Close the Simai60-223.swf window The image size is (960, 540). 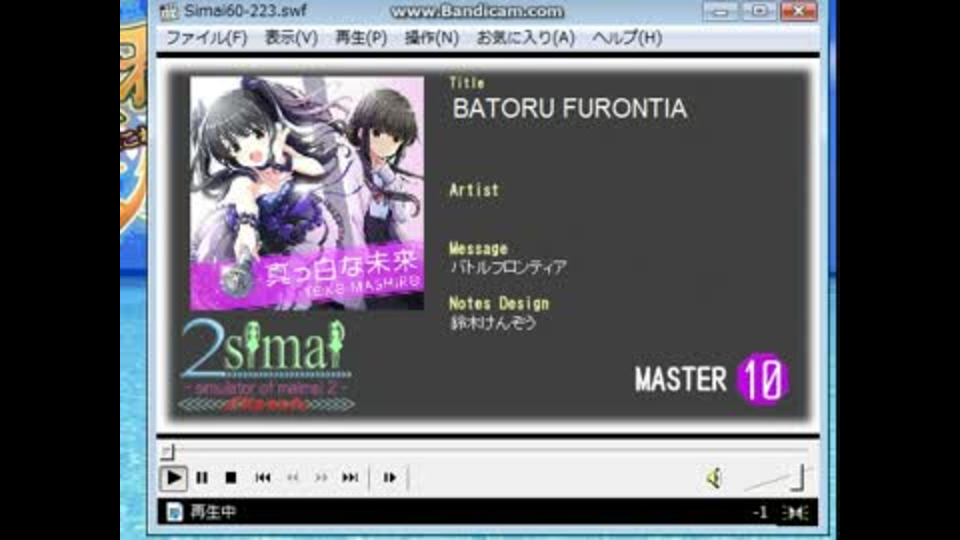798,11
